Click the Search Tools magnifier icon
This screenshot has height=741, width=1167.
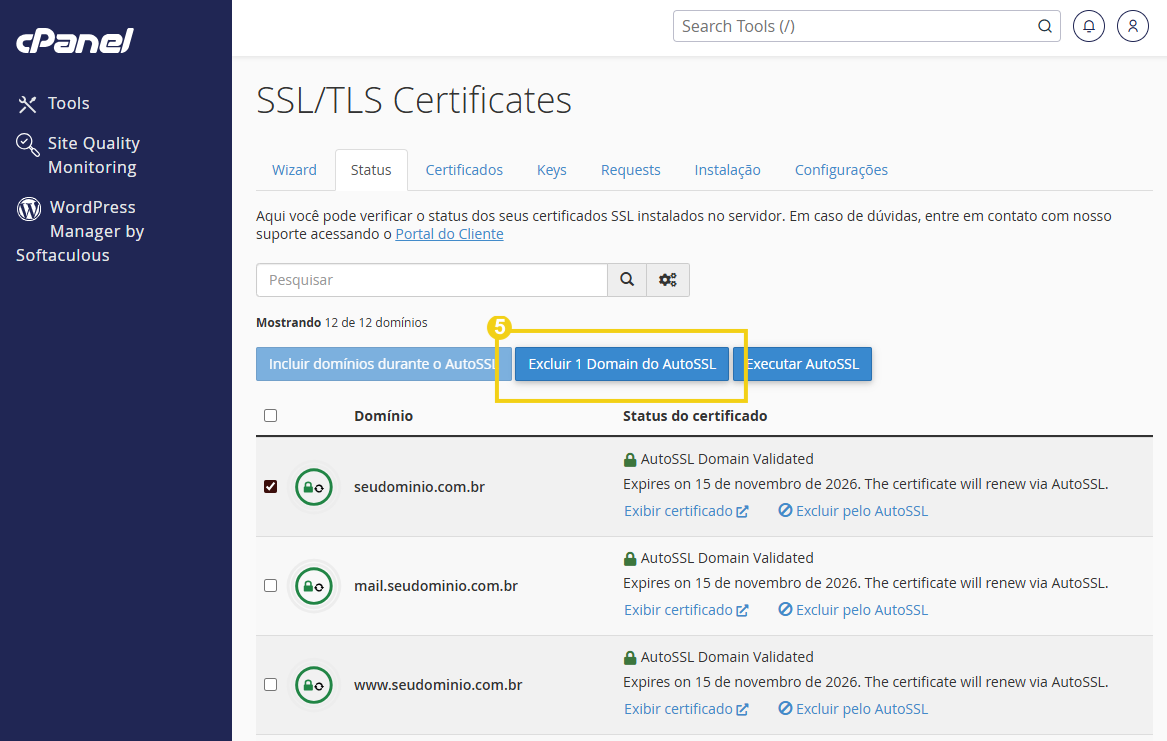1045,26
